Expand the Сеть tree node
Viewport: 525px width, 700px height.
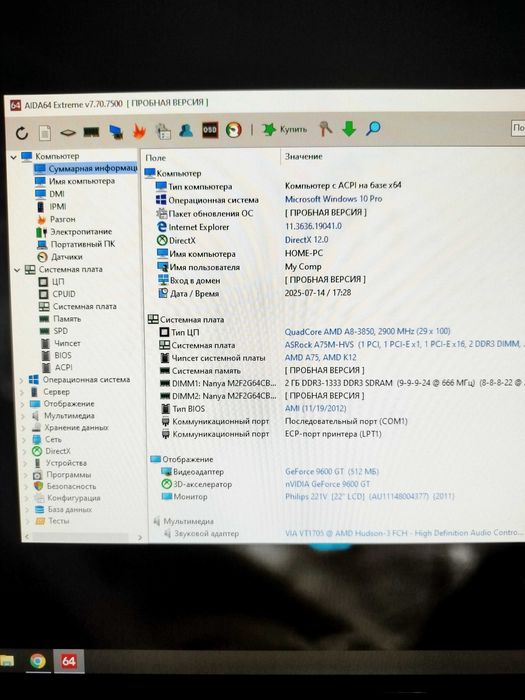[24, 440]
